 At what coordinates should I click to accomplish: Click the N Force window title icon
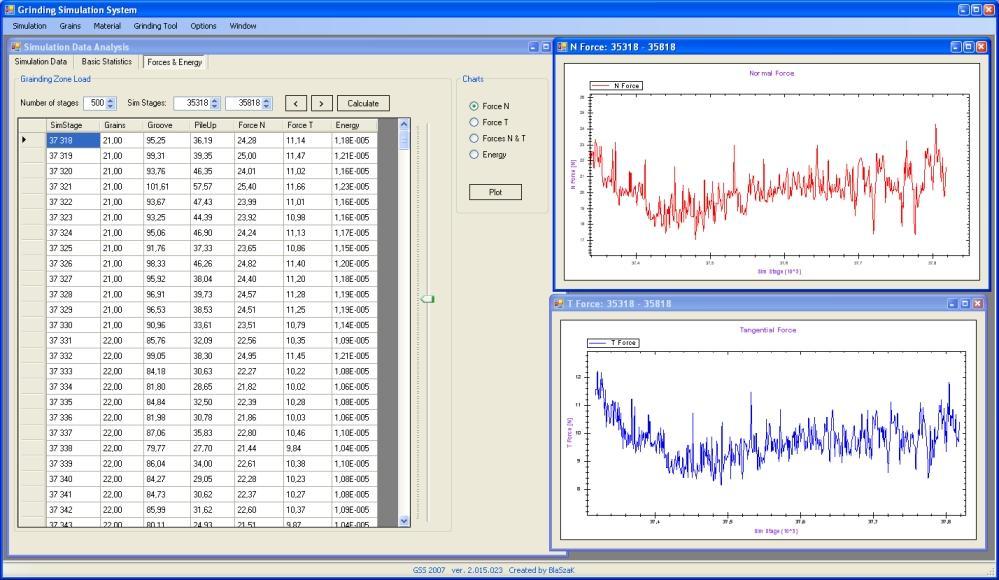pyautogui.click(x=562, y=47)
